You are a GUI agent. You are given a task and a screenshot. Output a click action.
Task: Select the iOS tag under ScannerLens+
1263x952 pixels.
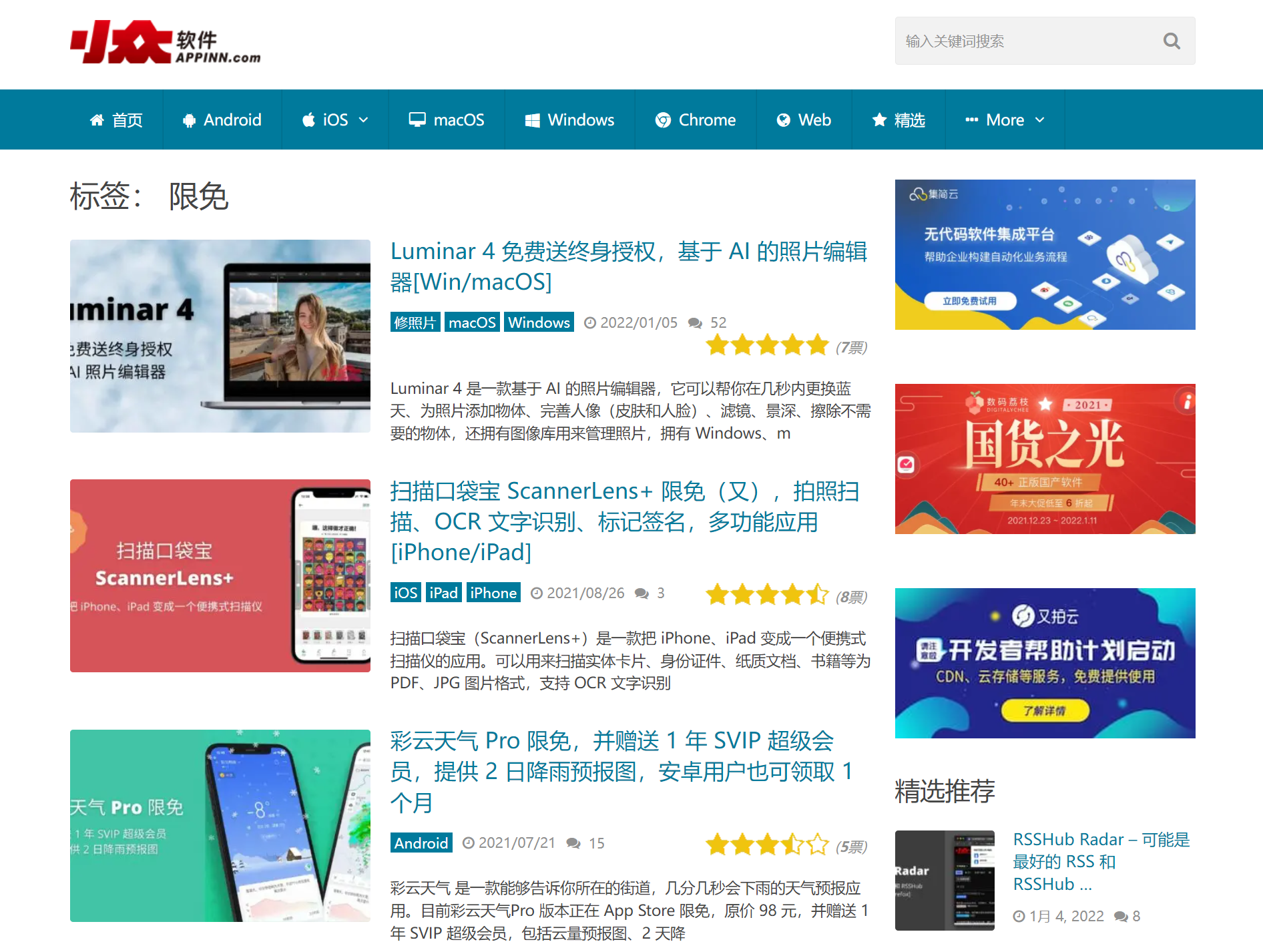[406, 593]
